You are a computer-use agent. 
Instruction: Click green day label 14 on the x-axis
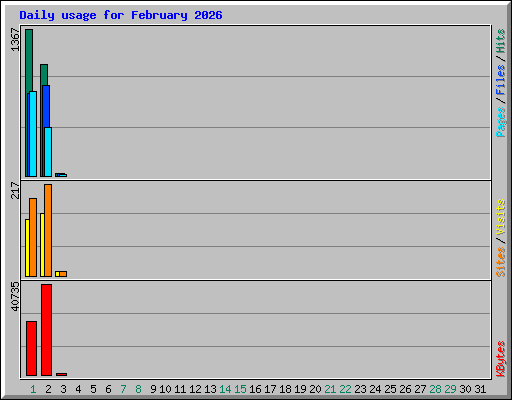click(x=225, y=389)
